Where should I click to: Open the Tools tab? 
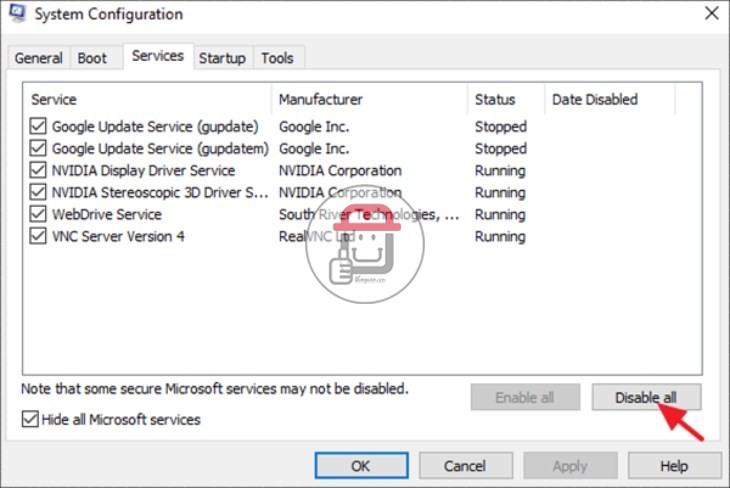(x=277, y=58)
